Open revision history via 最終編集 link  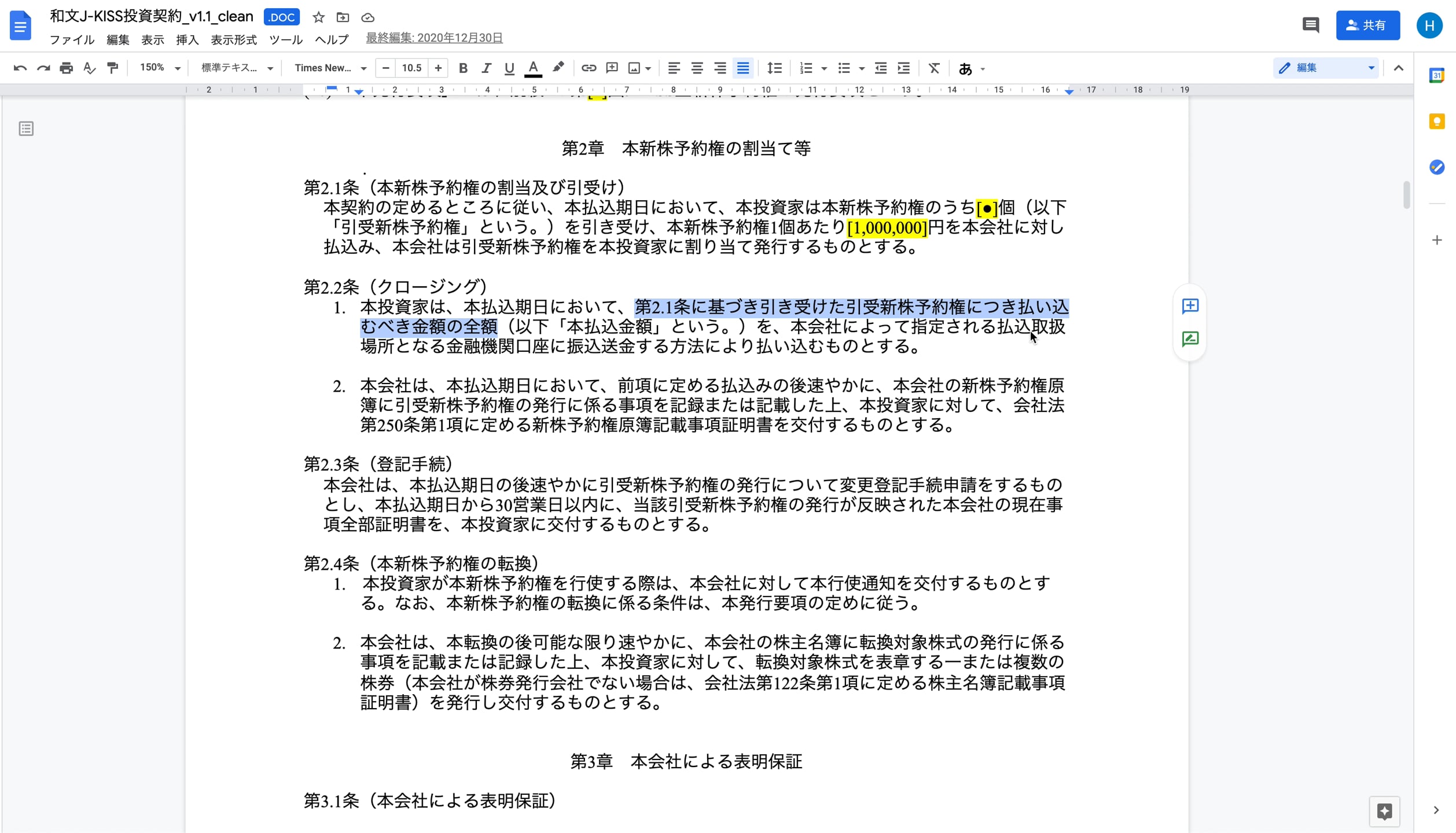[x=433, y=37]
